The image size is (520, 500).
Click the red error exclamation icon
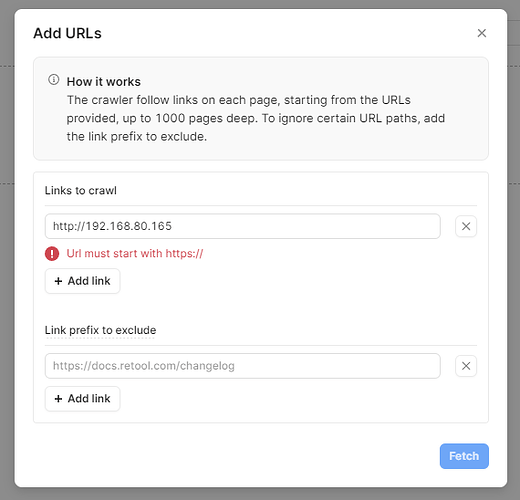tap(52, 254)
